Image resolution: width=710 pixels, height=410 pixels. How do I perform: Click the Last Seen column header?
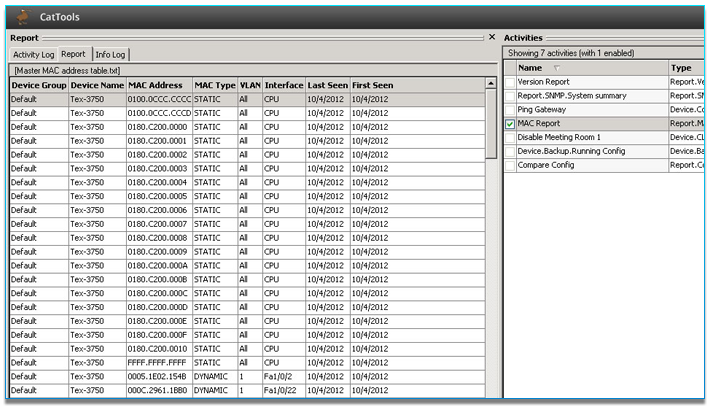[327, 86]
